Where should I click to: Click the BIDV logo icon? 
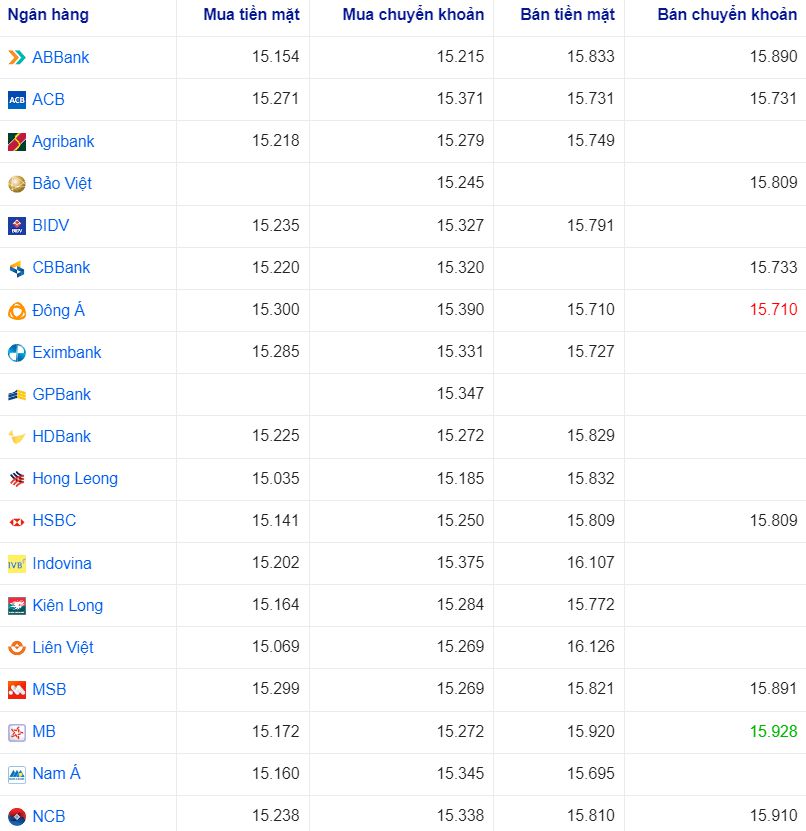[x=16, y=226]
